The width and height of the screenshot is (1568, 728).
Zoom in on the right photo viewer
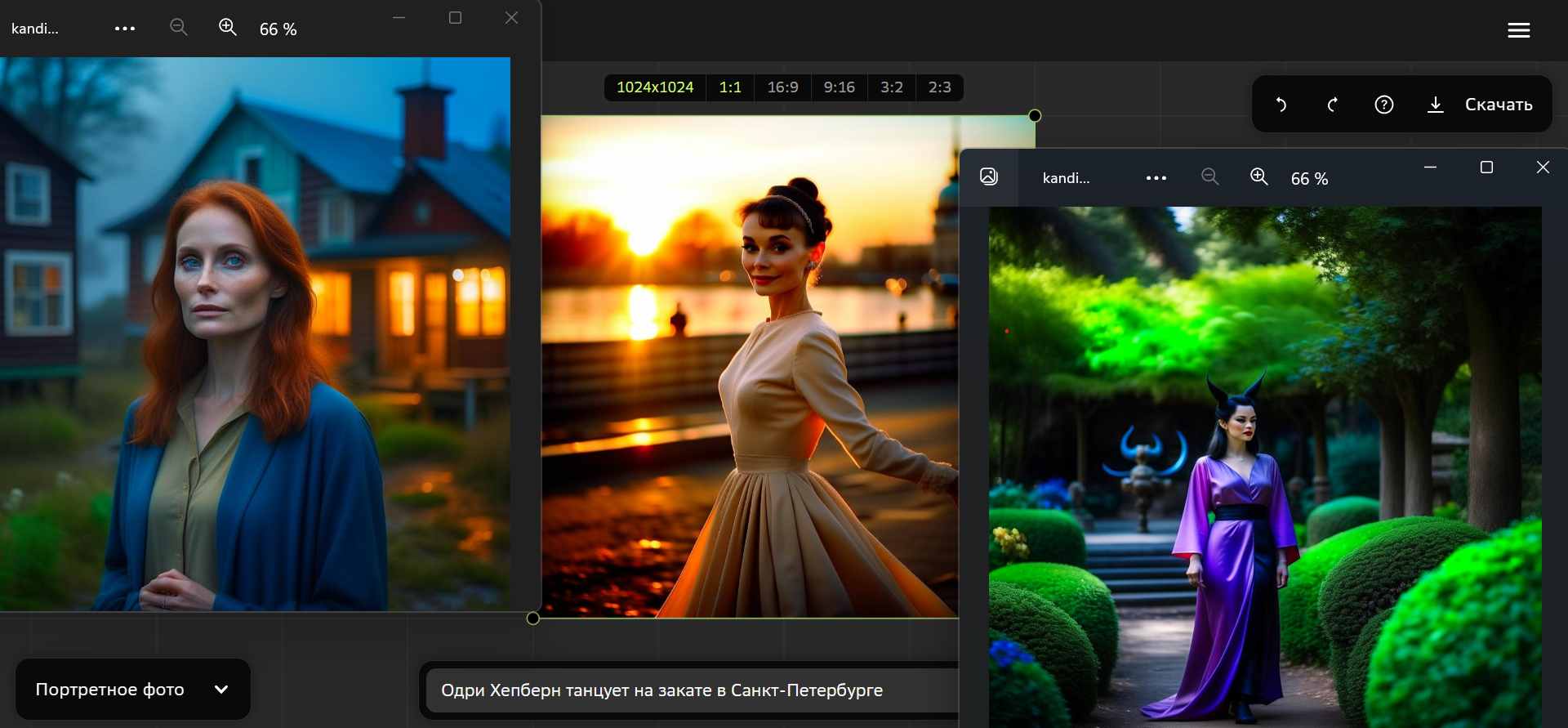(x=1258, y=177)
